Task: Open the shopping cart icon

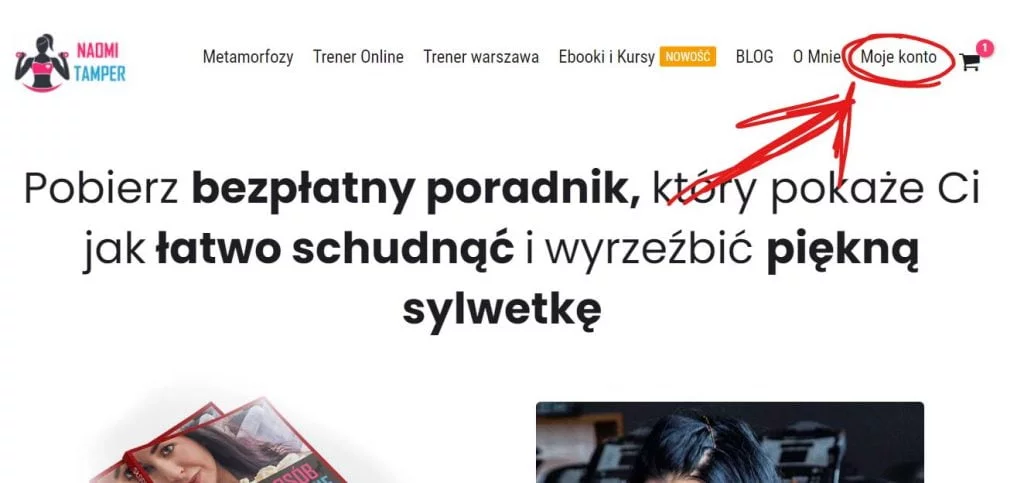Action: tap(970, 62)
